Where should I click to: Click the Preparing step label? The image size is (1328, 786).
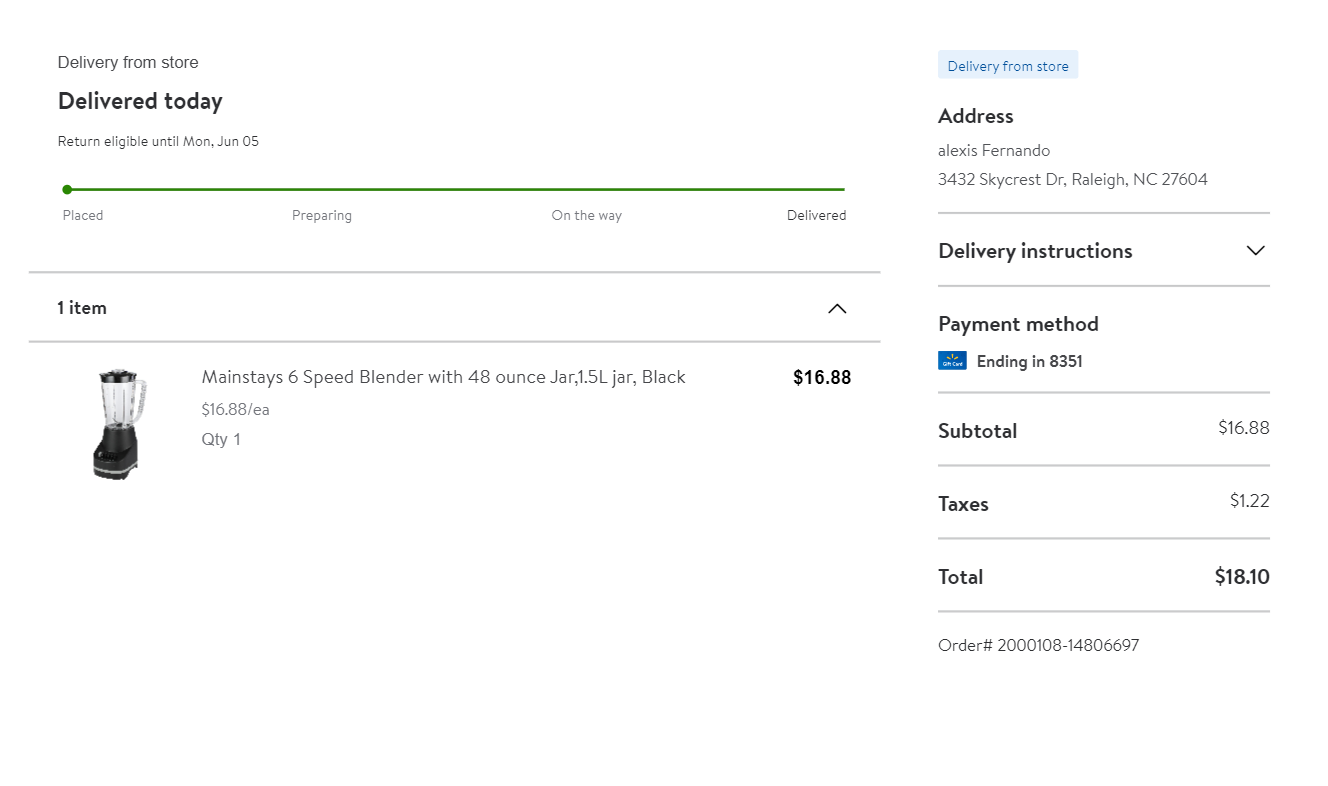point(321,215)
